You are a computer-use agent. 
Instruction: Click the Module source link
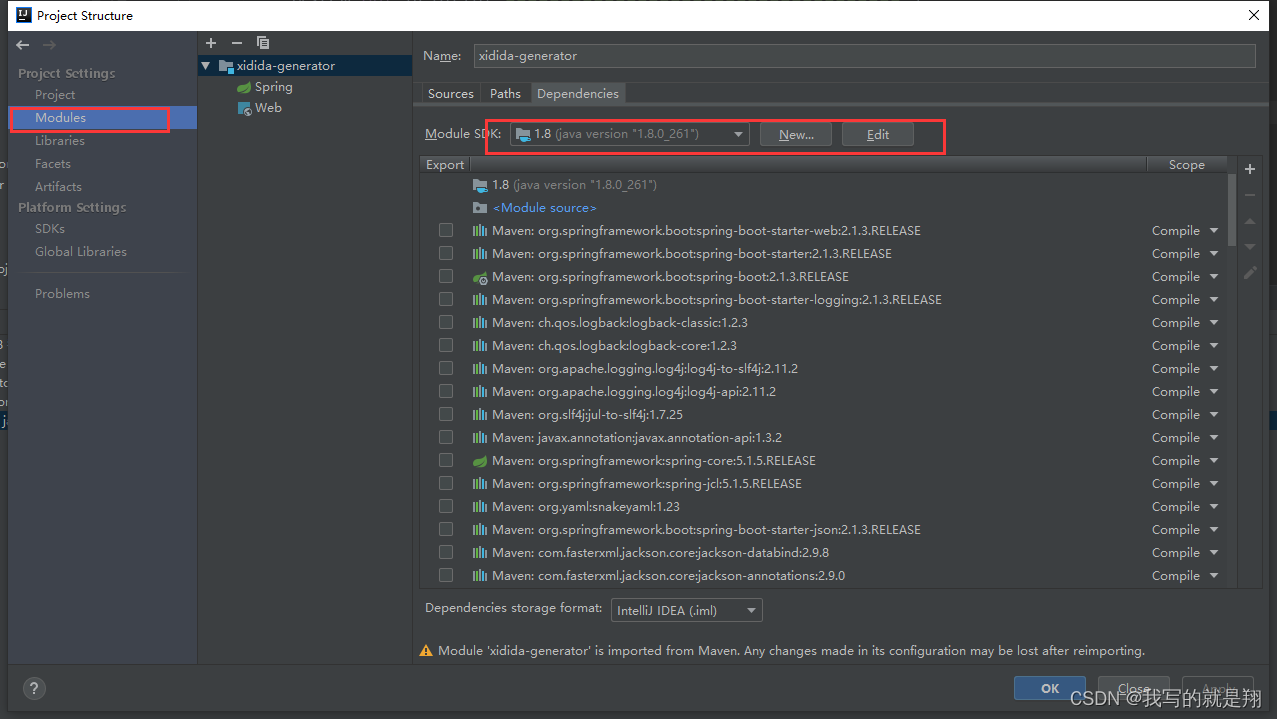545,208
